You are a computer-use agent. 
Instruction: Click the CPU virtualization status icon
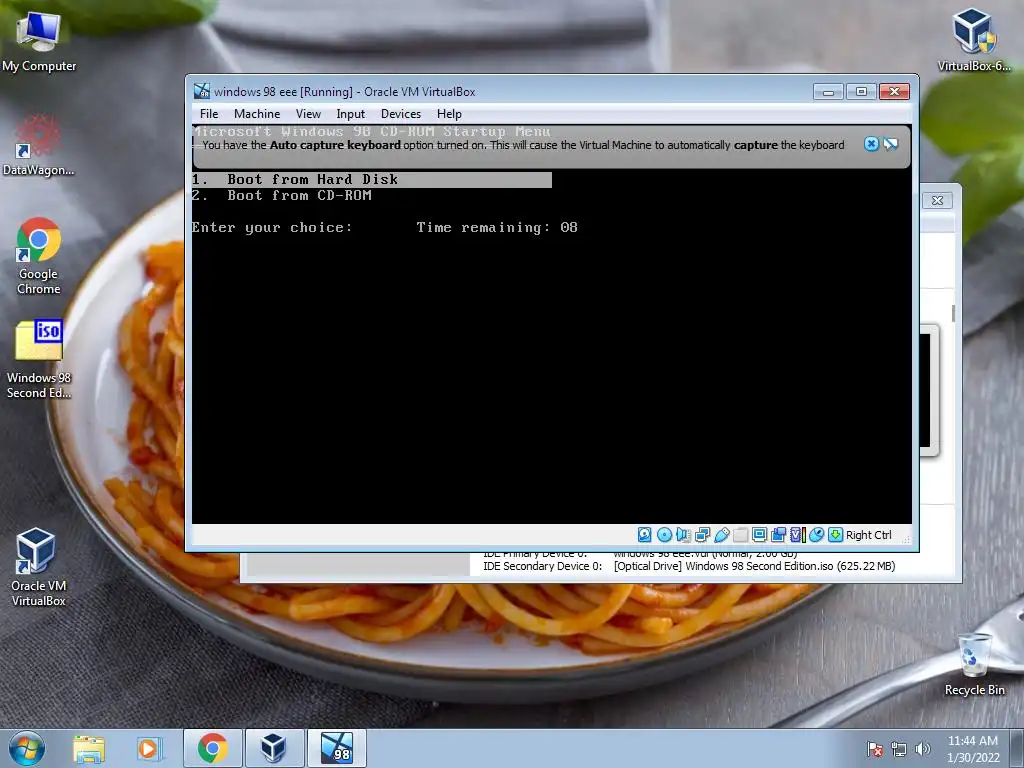797,535
